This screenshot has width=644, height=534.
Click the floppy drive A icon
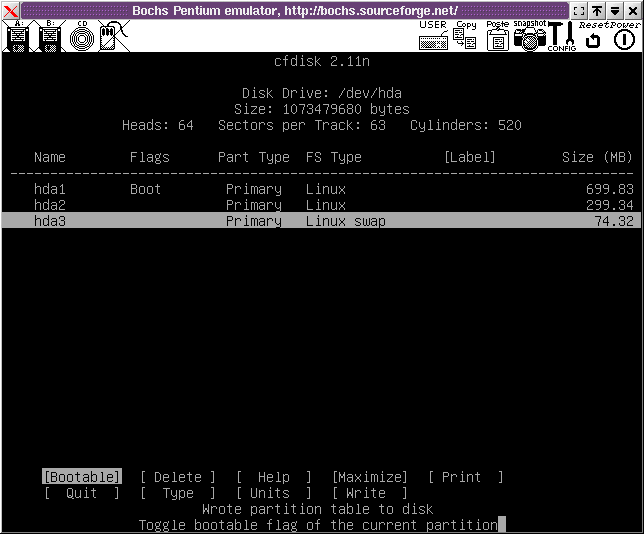pyautogui.click(x=16, y=37)
